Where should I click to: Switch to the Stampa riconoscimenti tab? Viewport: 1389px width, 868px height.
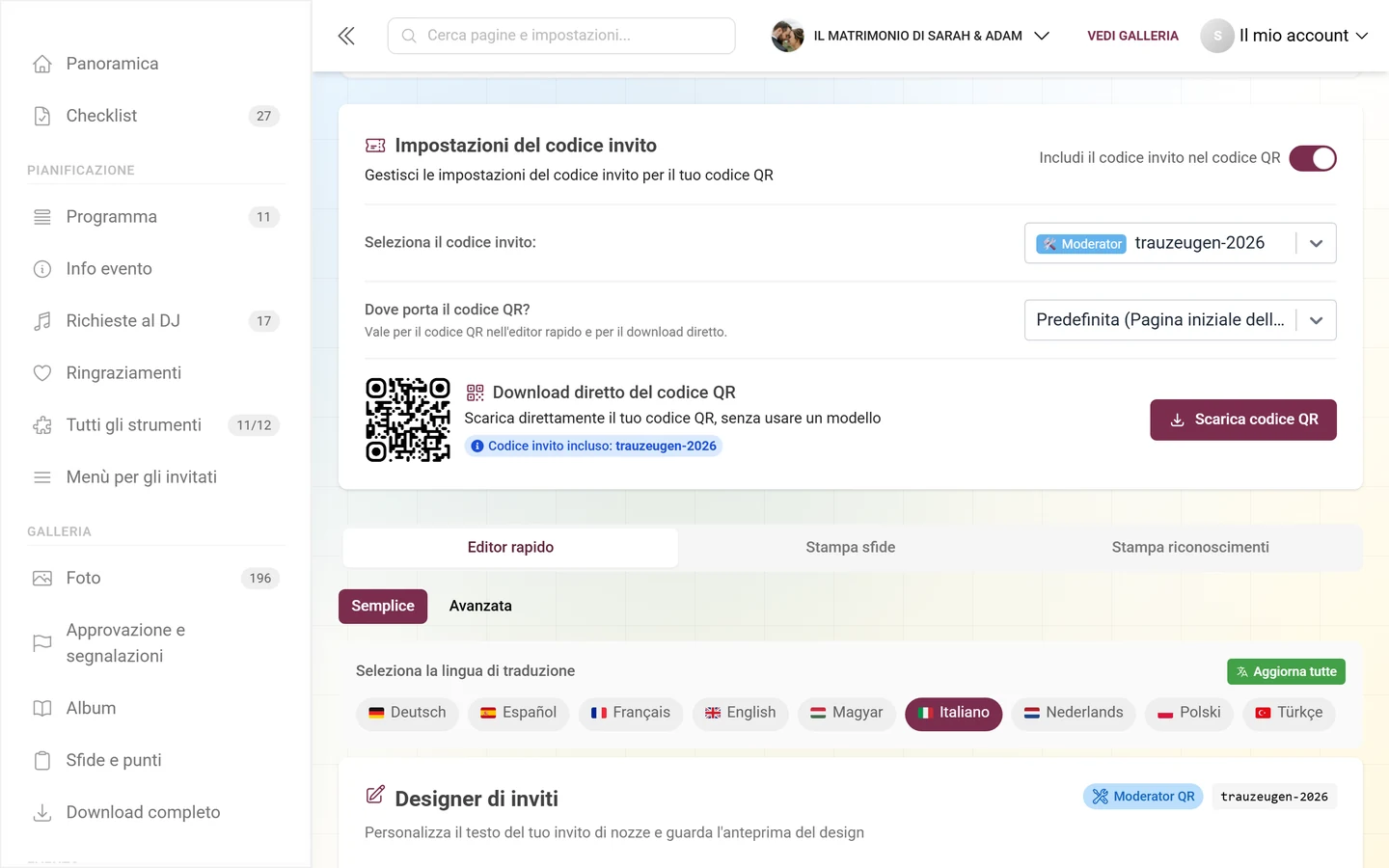coord(1190,548)
